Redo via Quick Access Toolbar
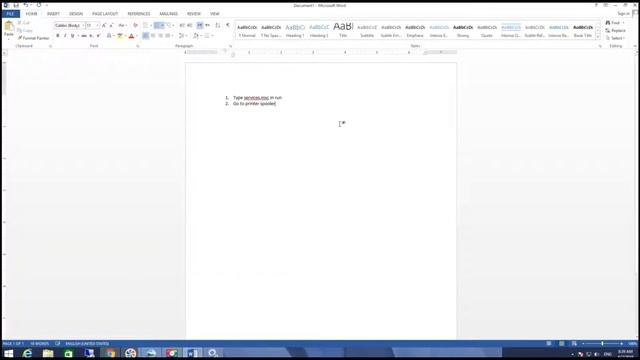Image resolution: width=640 pixels, height=360 pixels. click(x=39, y=5)
